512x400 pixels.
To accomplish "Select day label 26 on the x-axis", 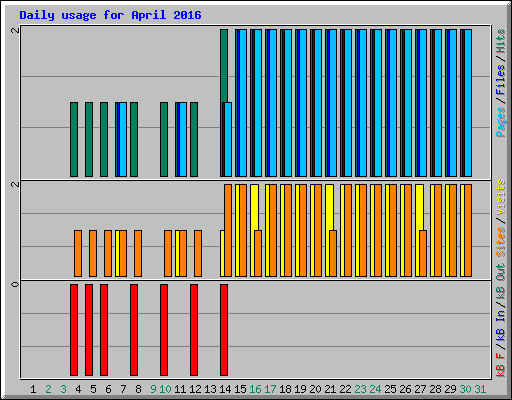I will [x=405, y=389].
